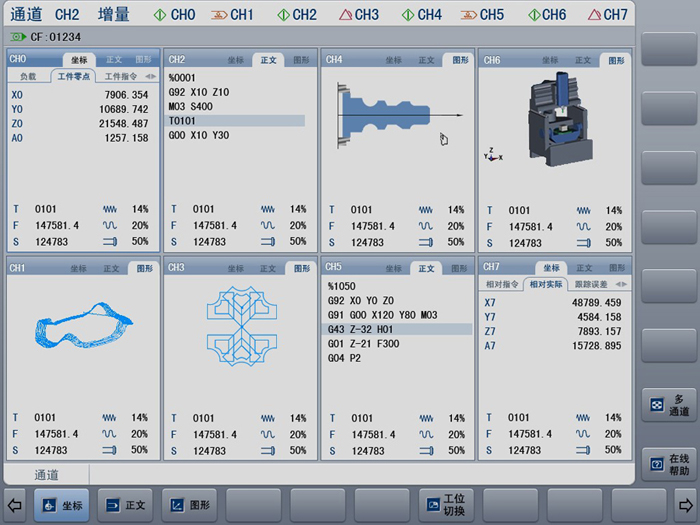Screen dimensions: 700x525
Task: Open the 图形 tab in CH0 panel
Action: [x=142, y=60]
